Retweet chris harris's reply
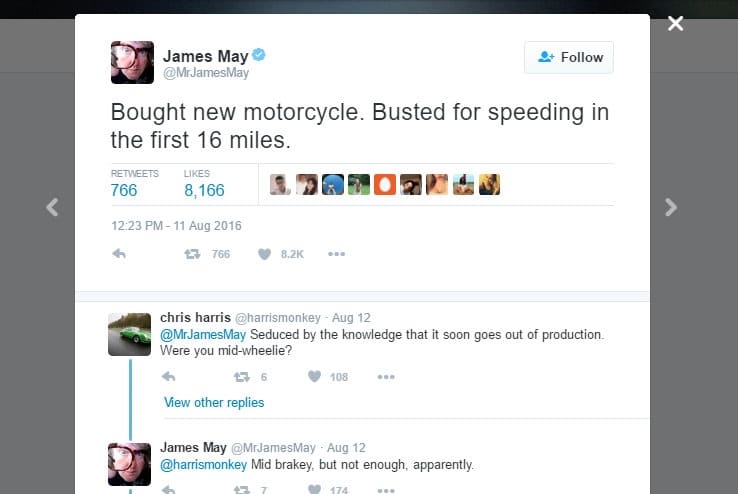This screenshot has width=738, height=494. point(241,377)
